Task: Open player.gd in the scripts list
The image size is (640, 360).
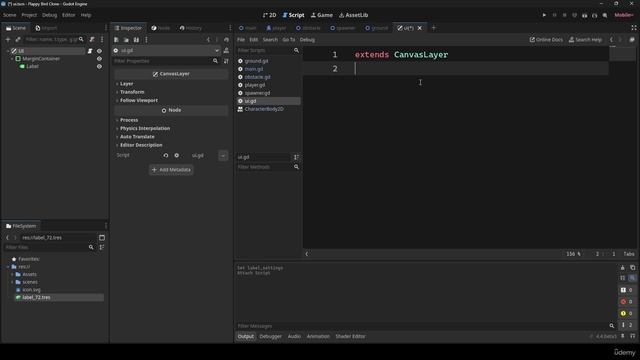Action: (255, 85)
